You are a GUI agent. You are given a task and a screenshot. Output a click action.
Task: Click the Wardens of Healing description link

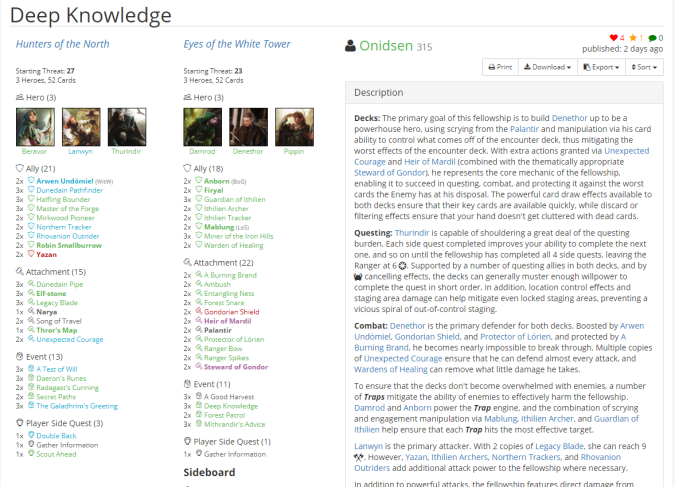pos(391,369)
